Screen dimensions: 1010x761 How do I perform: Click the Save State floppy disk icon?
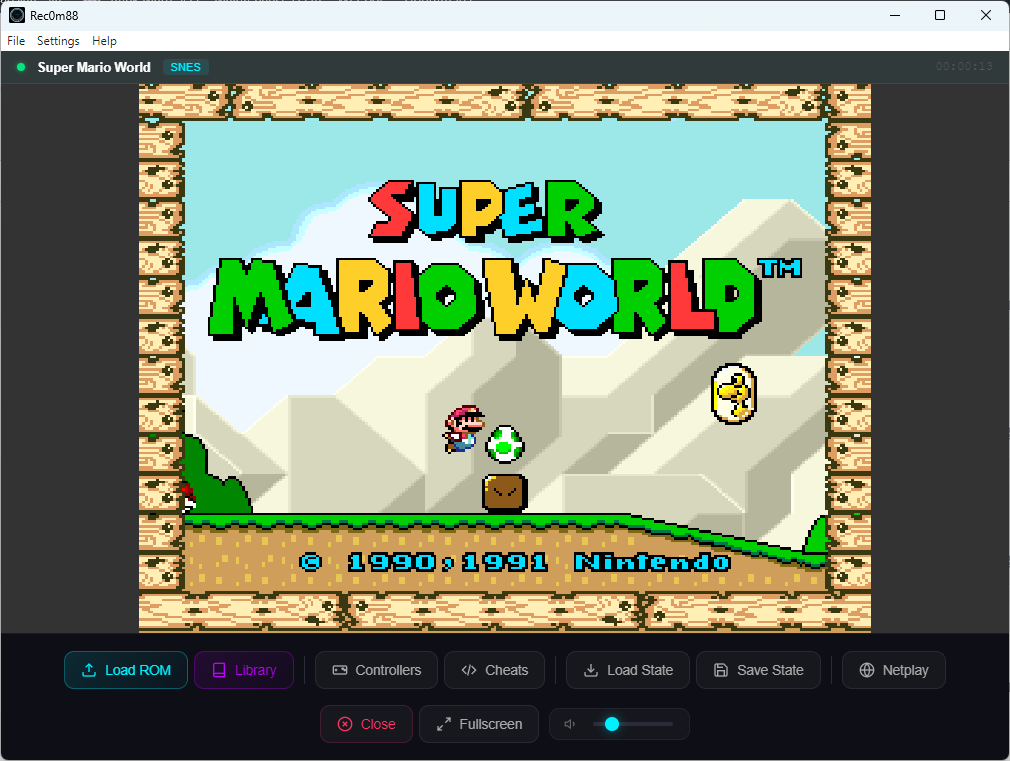tap(721, 670)
